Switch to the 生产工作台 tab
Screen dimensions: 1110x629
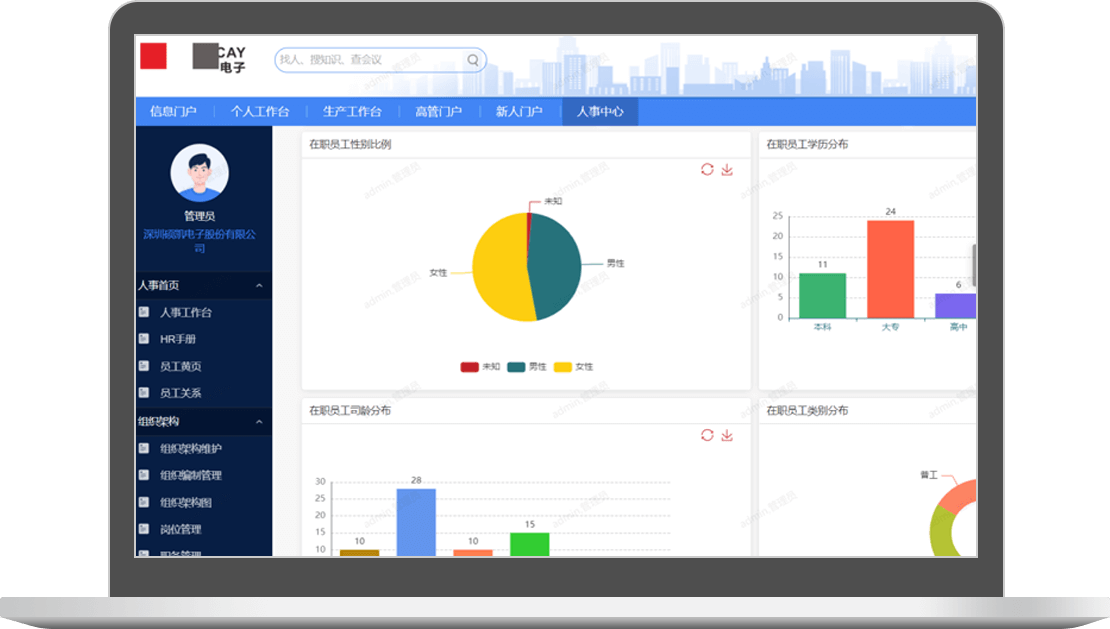tap(352, 112)
